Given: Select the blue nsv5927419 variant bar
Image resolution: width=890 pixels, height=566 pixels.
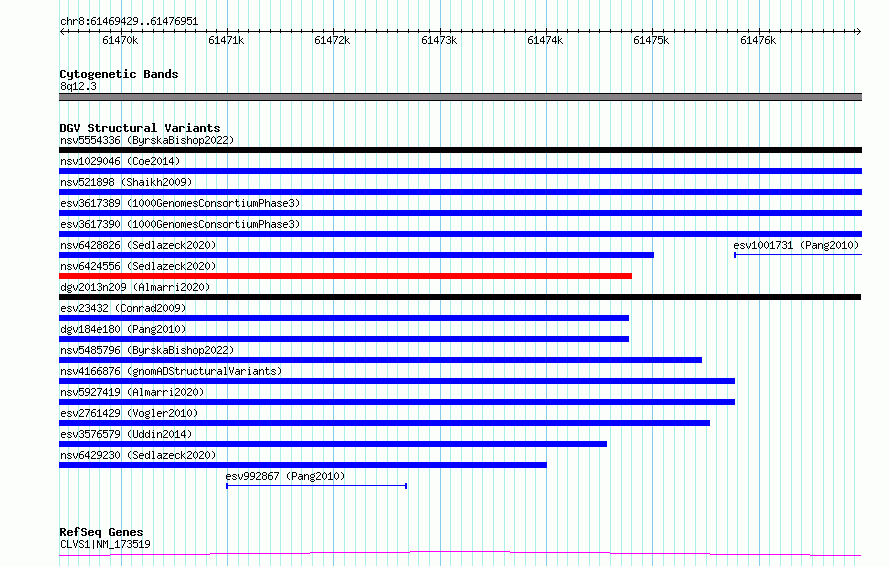Looking at the screenshot, I should [397, 403].
